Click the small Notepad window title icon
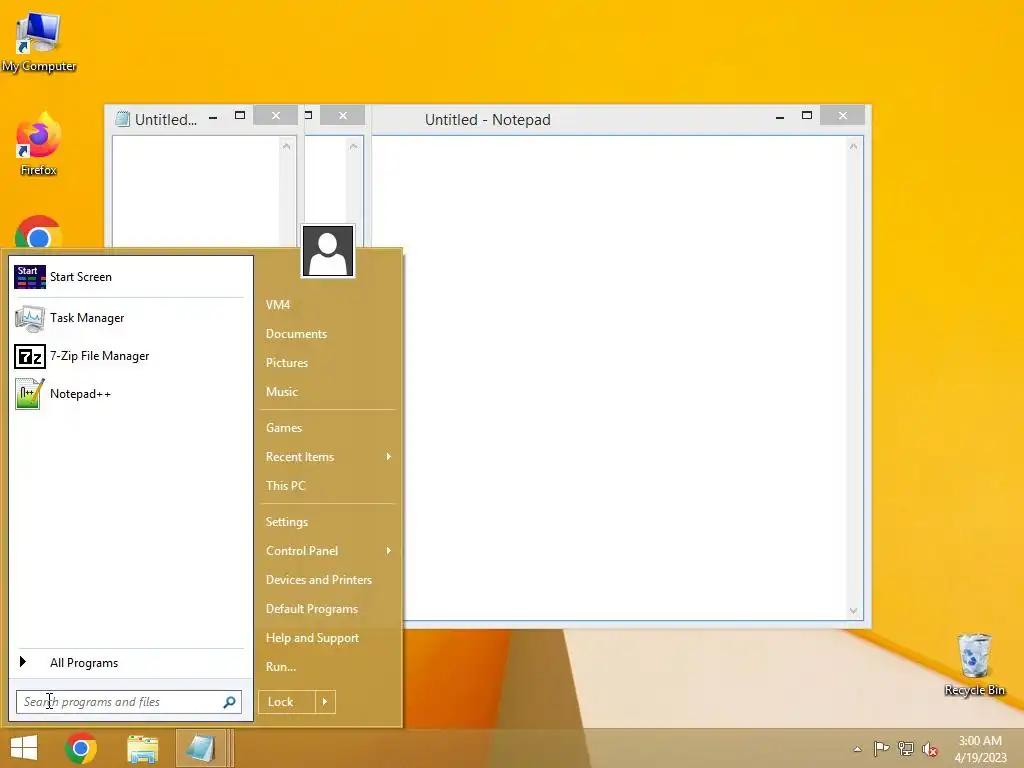 (122, 119)
